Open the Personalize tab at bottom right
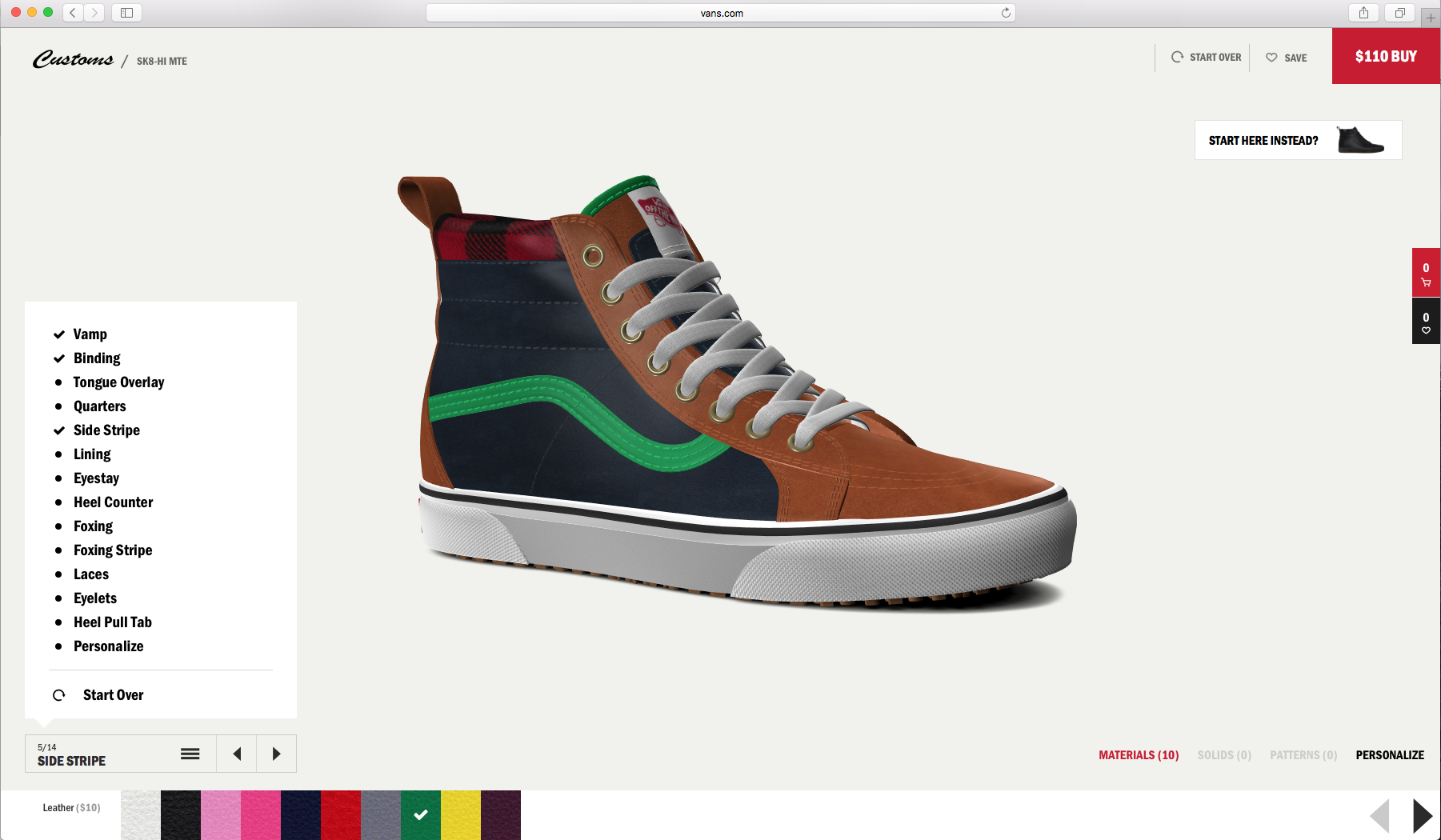The width and height of the screenshot is (1441, 840). tap(1390, 755)
